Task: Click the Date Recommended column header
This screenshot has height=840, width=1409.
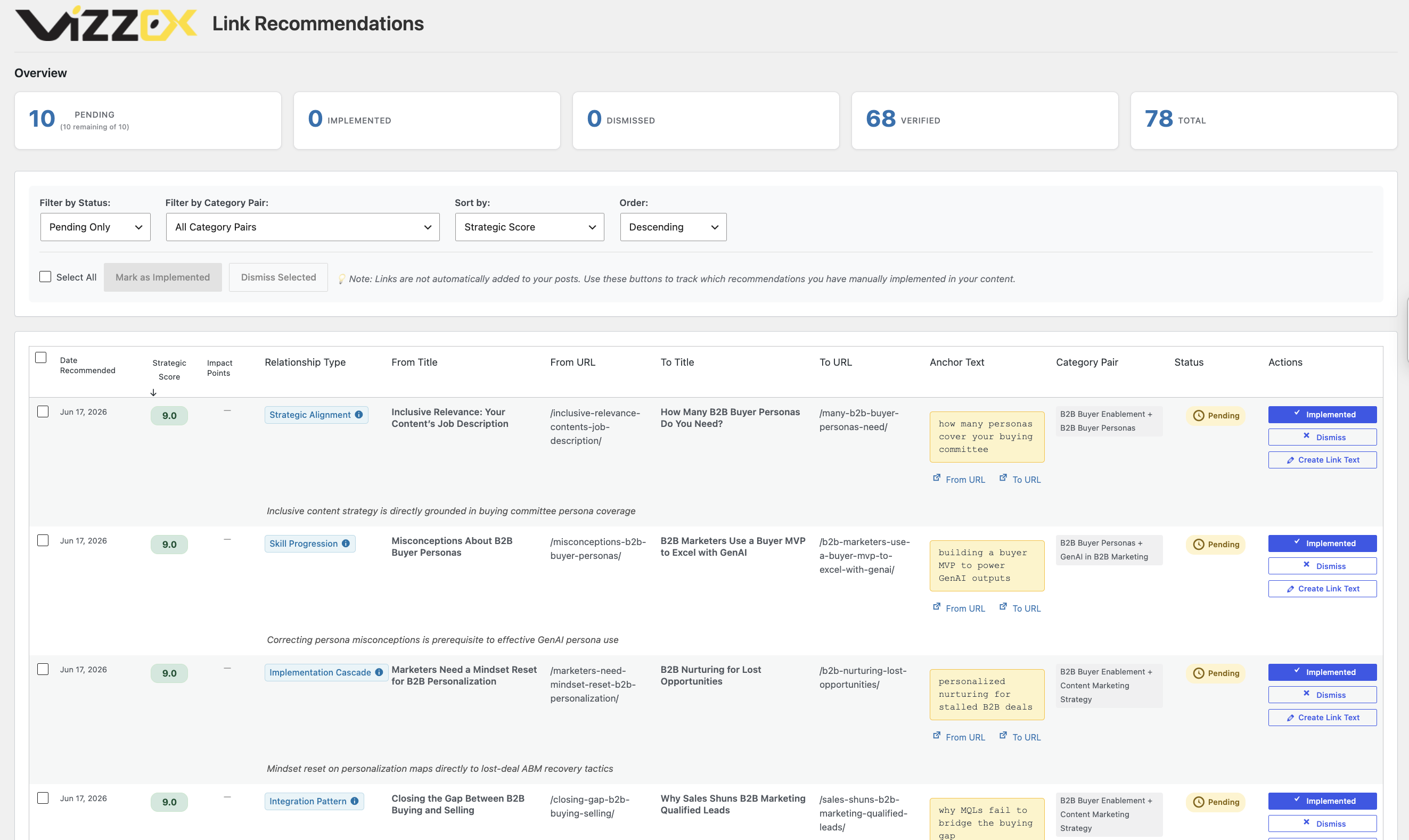Action: pyautogui.click(x=88, y=365)
